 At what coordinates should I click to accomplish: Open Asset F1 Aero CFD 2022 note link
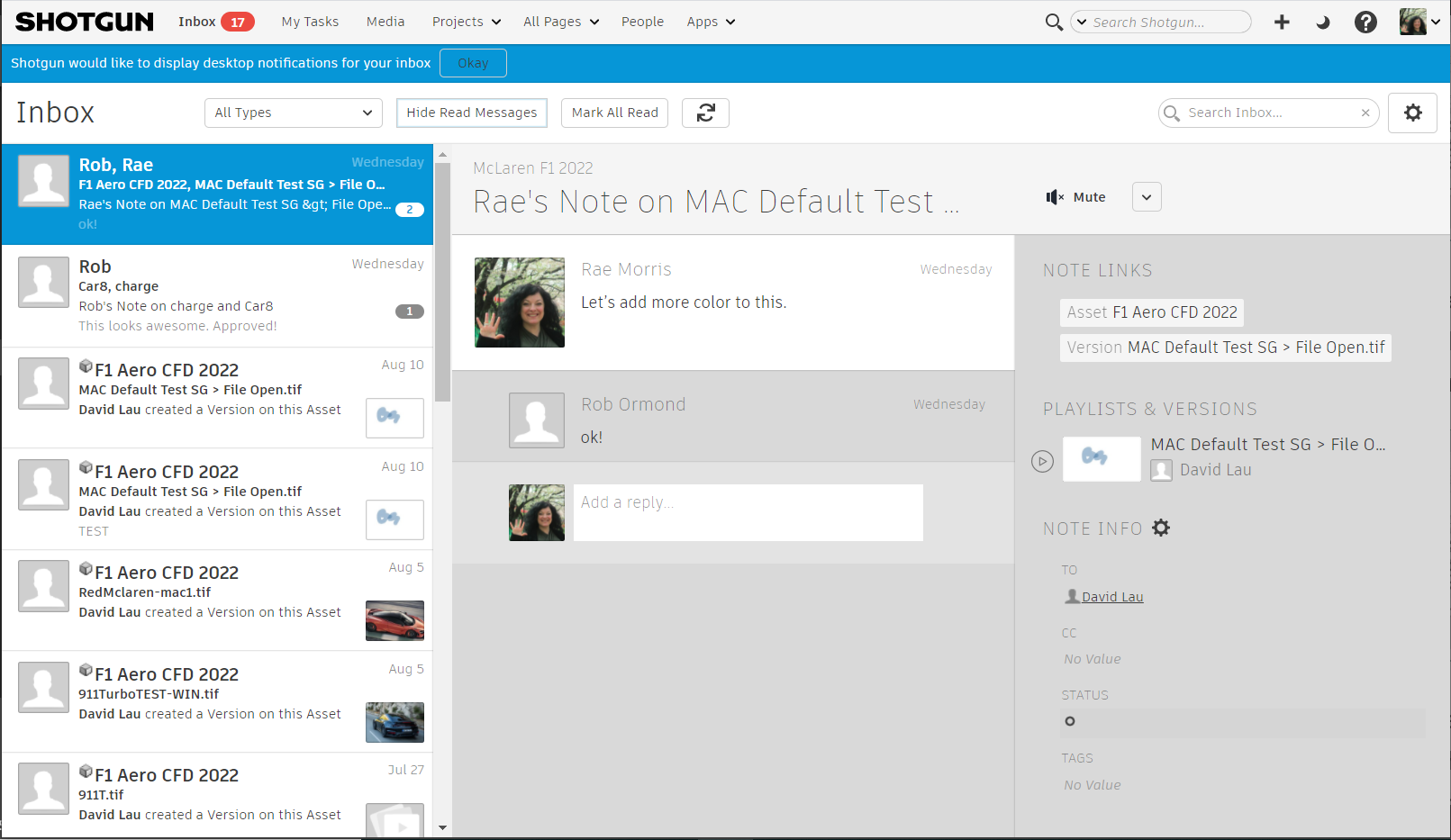[x=1152, y=312]
